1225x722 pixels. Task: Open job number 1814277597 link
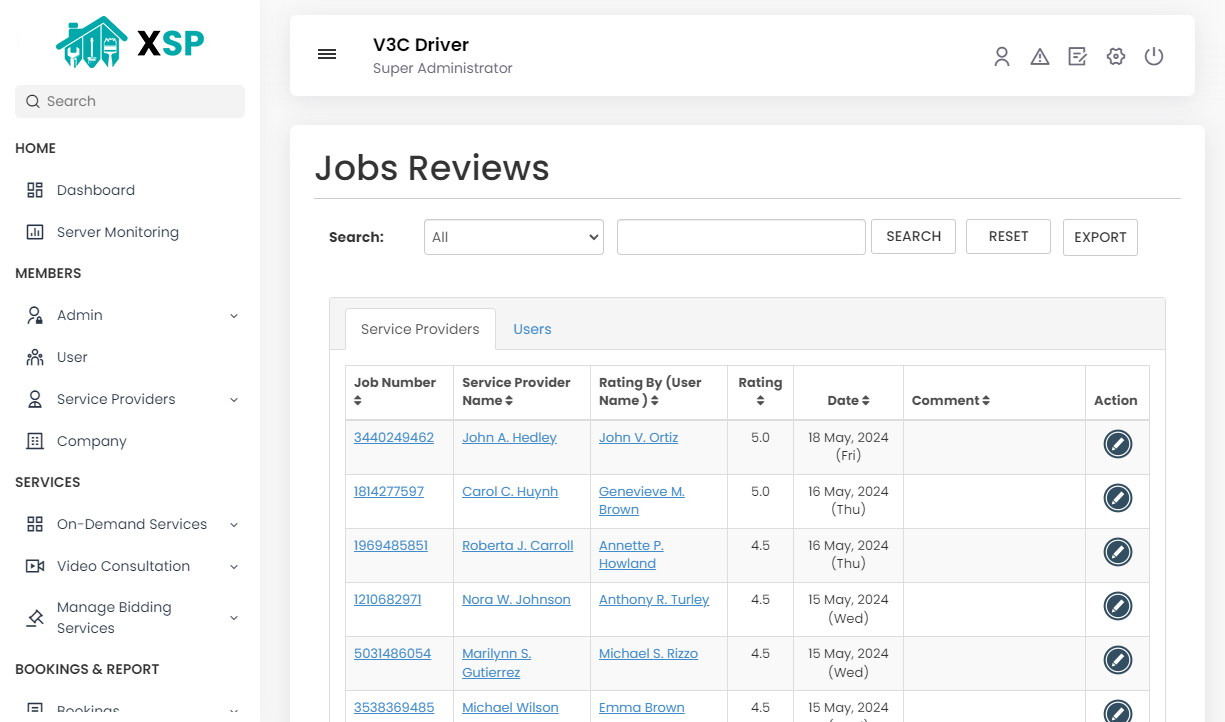(x=388, y=490)
